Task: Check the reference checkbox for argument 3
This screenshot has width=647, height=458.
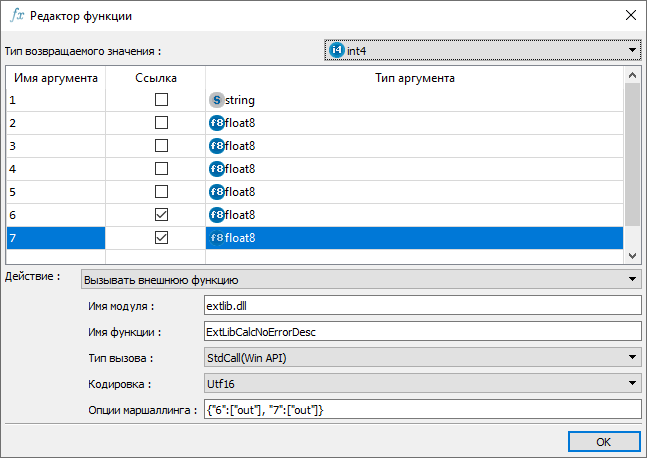Action: click(161, 146)
